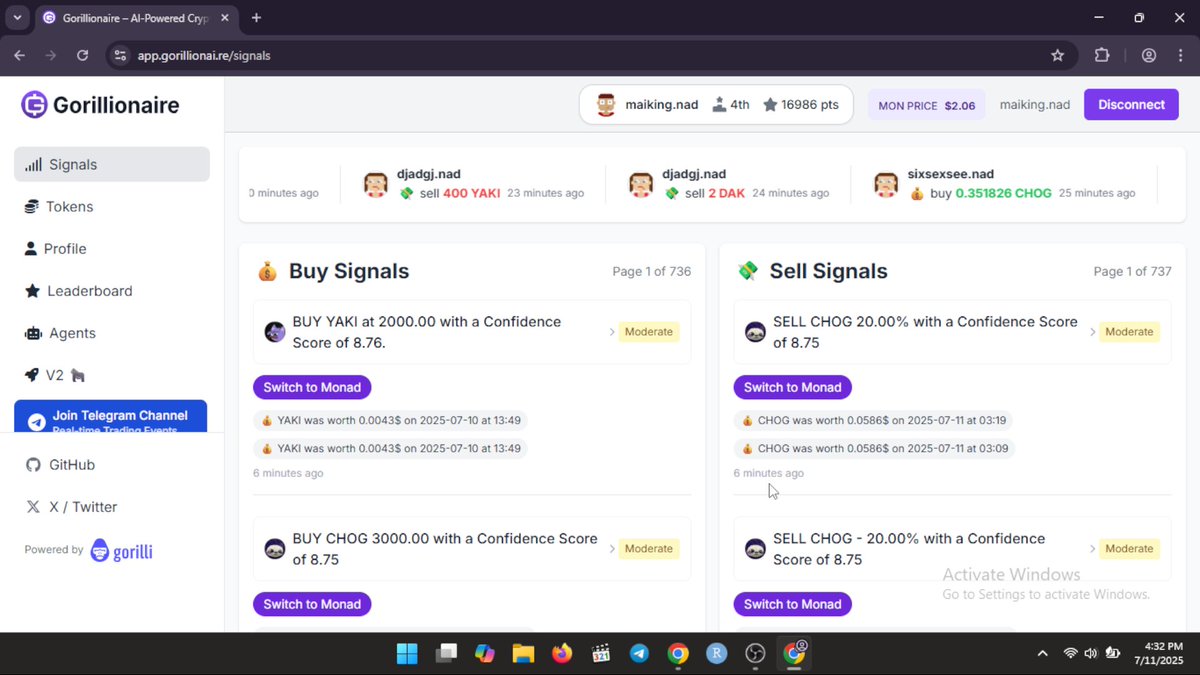The image size is (1200, 675).
Task: Go to the Profile page
Action: tap(112, 248)
